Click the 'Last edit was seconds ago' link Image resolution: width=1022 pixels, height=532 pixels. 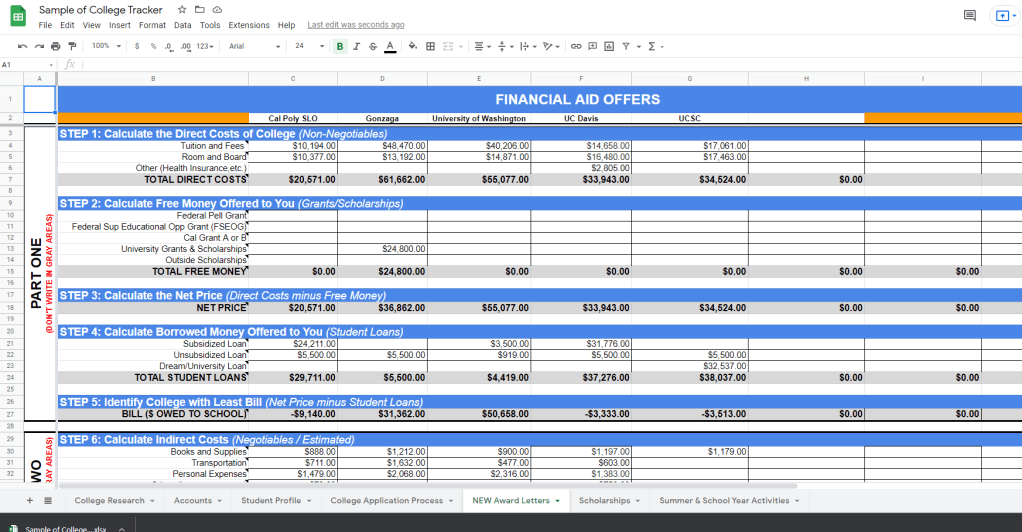tap(355, 25)
